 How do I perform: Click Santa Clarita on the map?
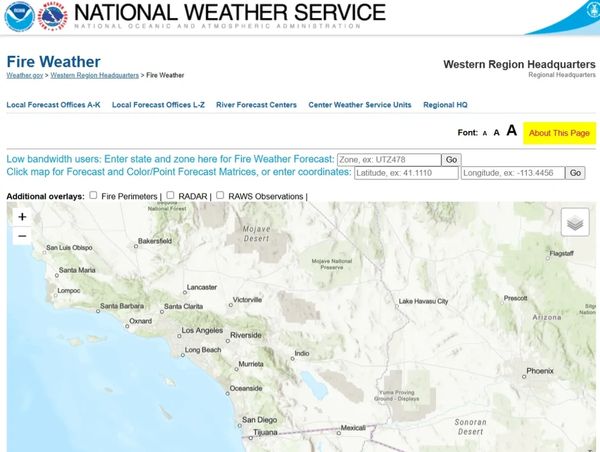[183, 307]
